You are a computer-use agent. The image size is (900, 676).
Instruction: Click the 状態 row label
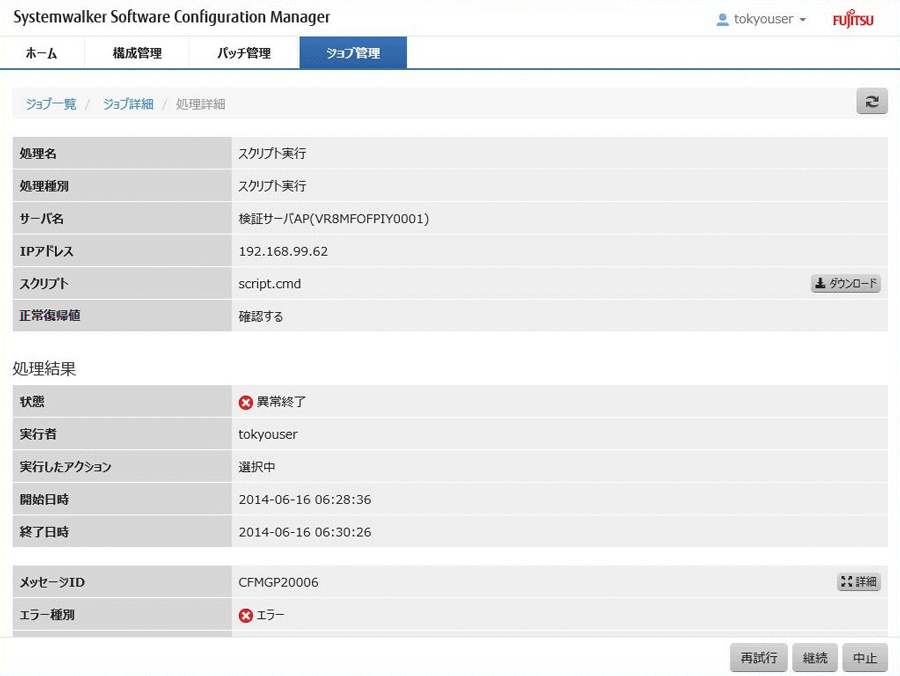(x=32, y=402)
